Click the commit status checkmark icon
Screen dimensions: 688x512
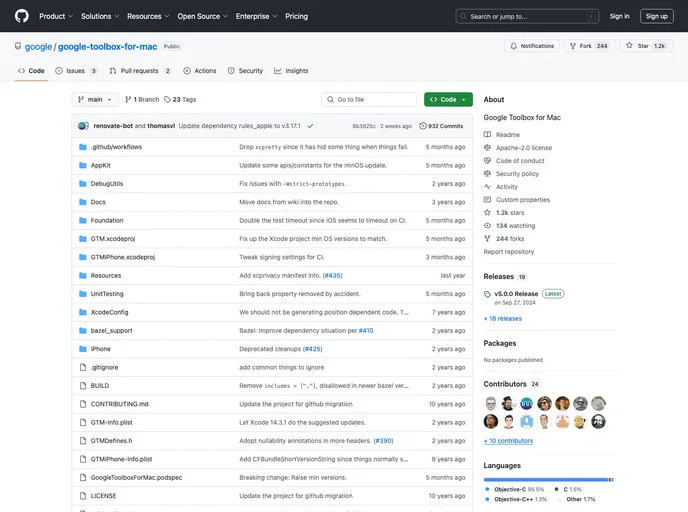coord(310,126)
